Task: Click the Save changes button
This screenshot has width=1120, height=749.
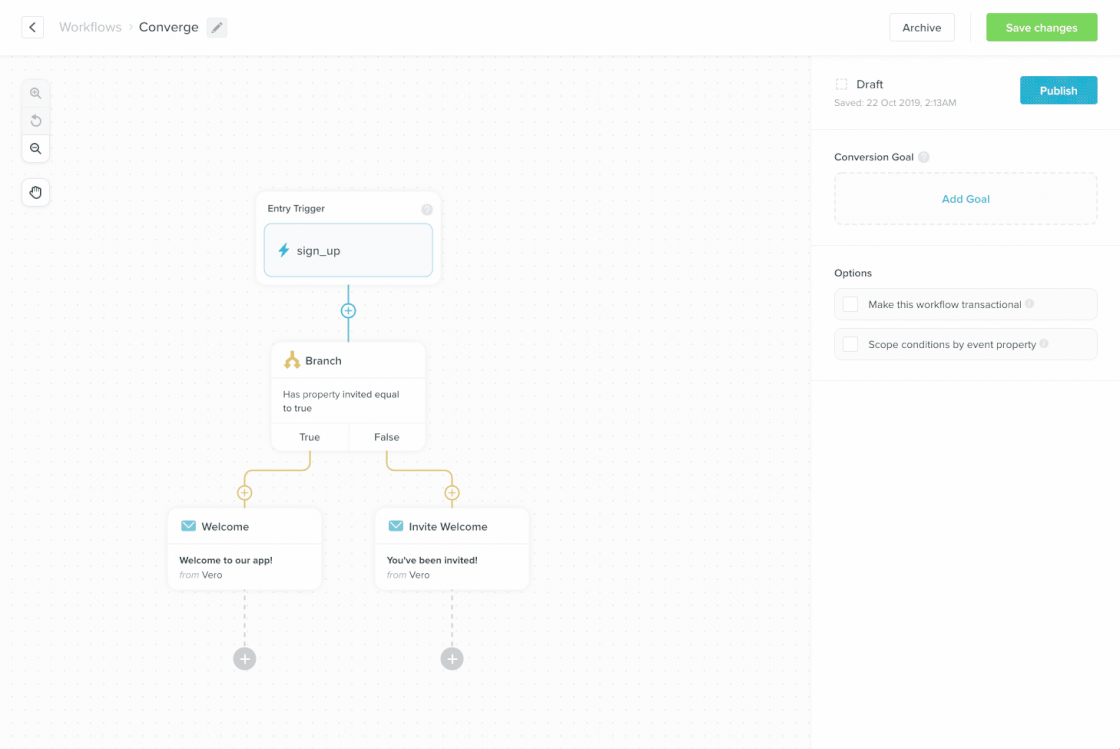Action: [x=1041, y=27]
